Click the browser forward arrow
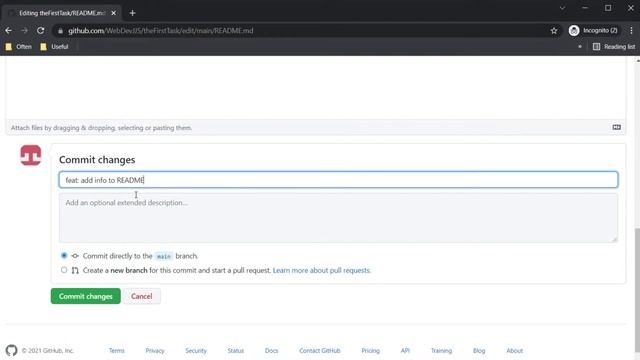 pyautogui.click(x=24, y=31)
